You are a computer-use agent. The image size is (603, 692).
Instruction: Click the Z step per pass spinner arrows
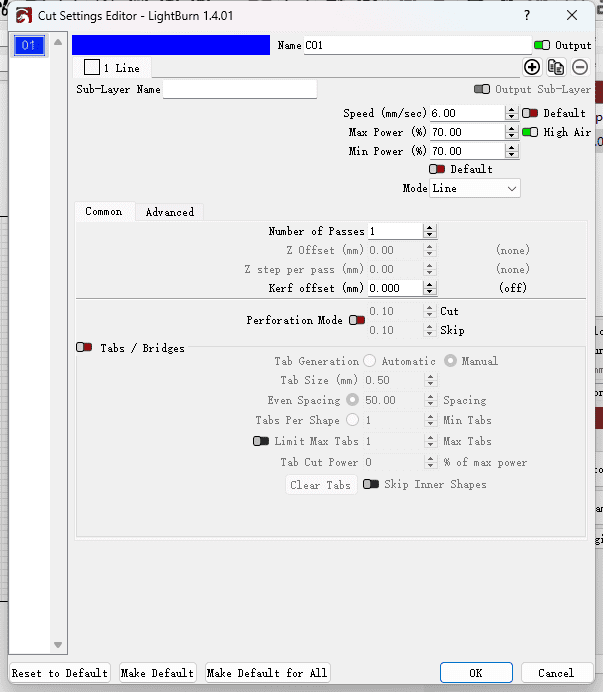[430, 269]
